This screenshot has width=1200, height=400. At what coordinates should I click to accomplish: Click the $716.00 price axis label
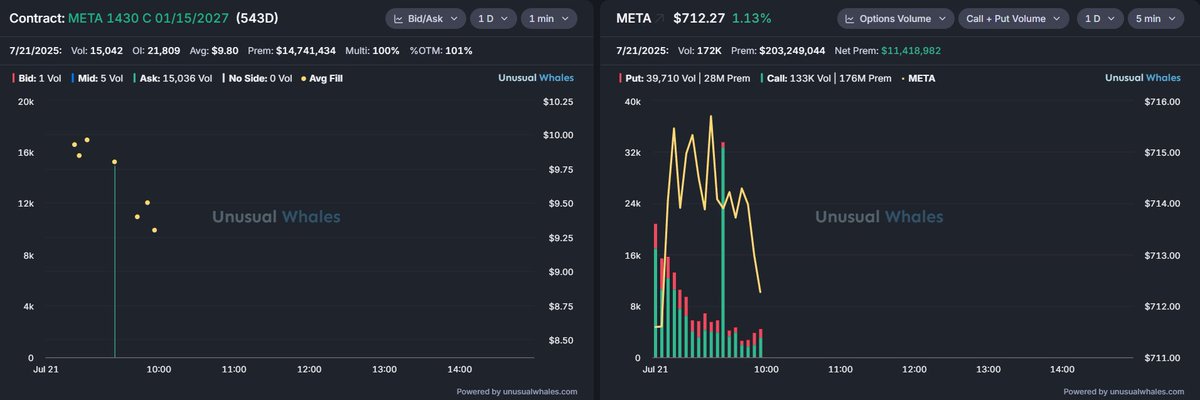pyautogui.click(x=1161, y=102)
